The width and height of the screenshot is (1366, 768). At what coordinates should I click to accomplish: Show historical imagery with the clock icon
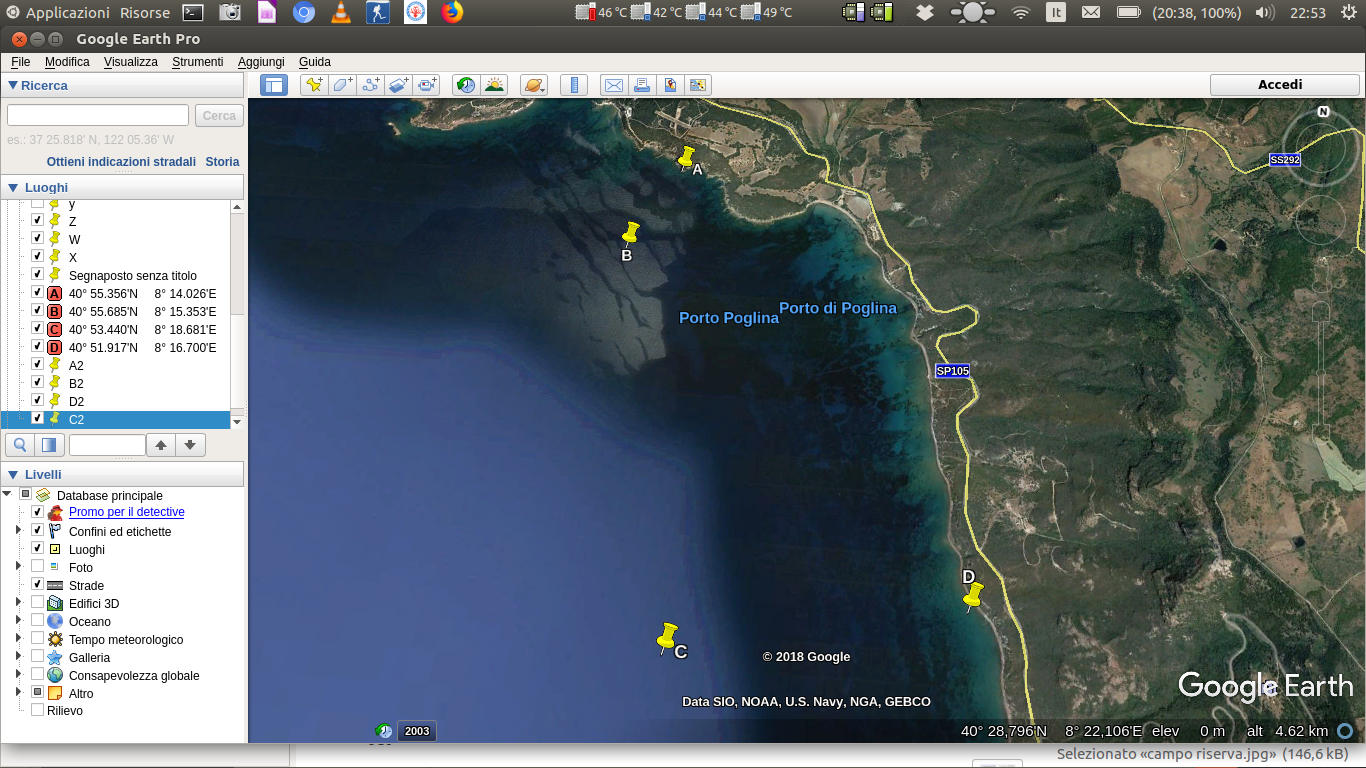pyautogui.click(x=466, y=85)
